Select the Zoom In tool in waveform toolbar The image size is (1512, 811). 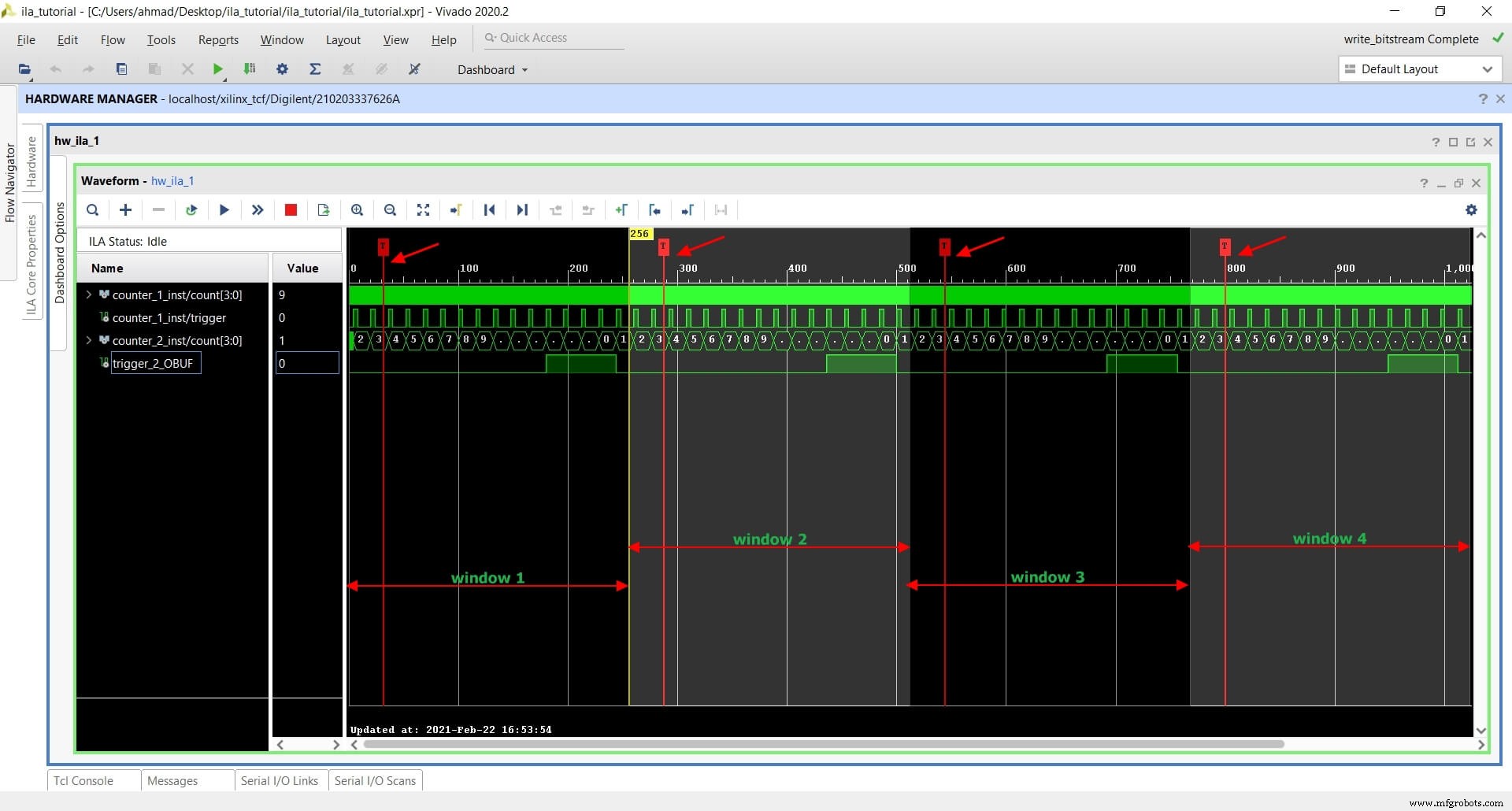pyautogui.click(x=357, y=210)
